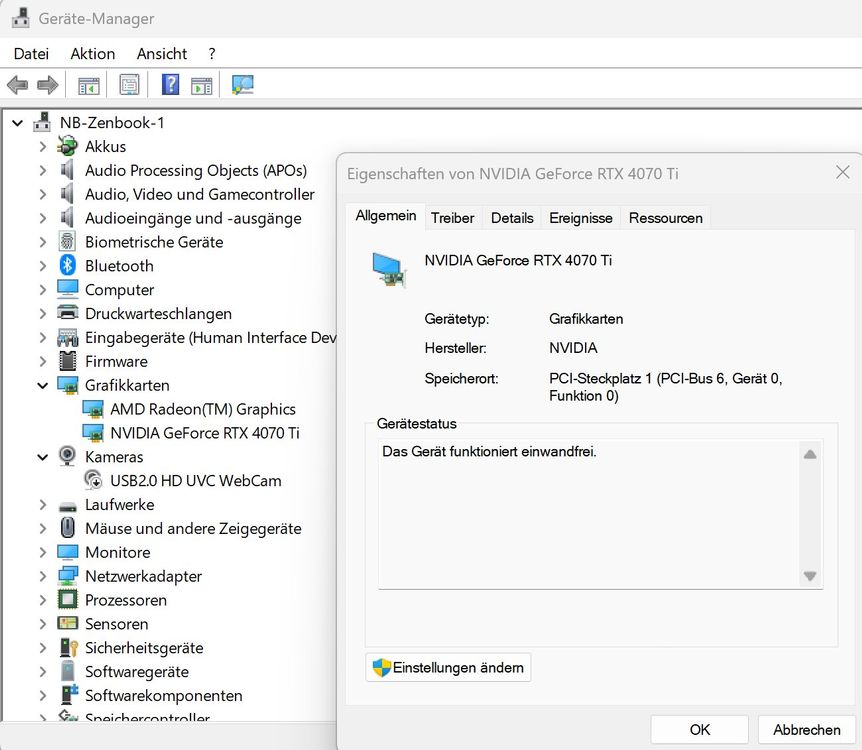Expand the Netzwerkadapter category
Screen dimensions: 862x750
tap(43, 576)
